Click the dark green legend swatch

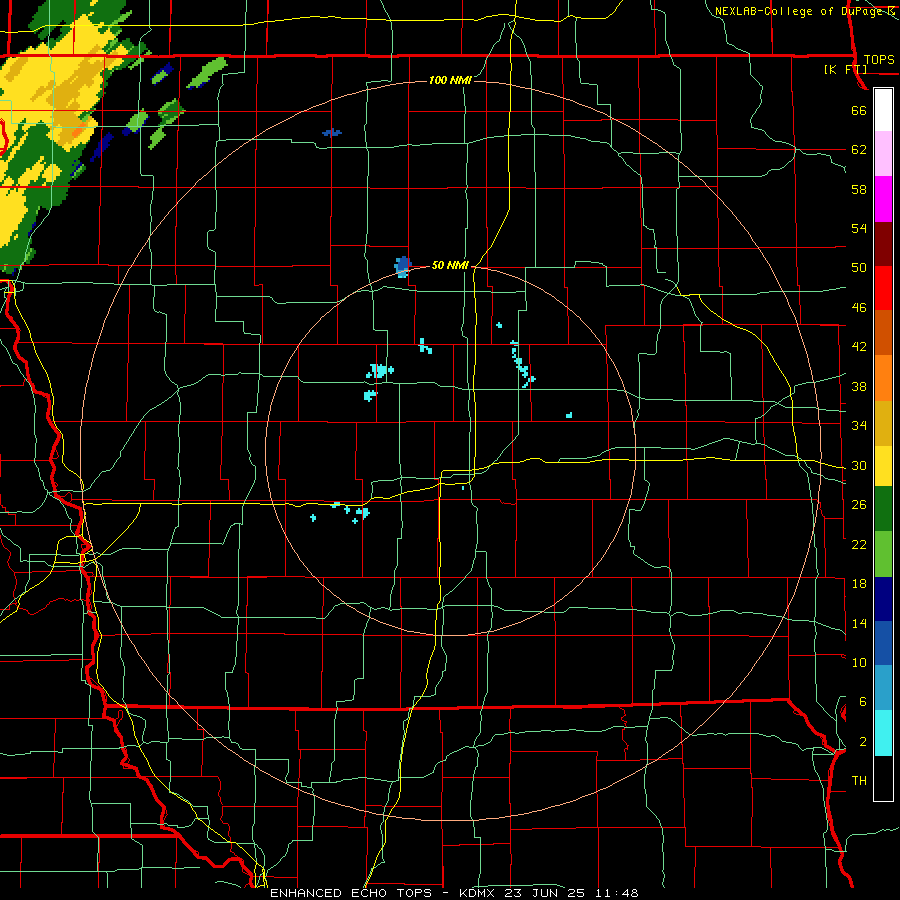(883, 509)
